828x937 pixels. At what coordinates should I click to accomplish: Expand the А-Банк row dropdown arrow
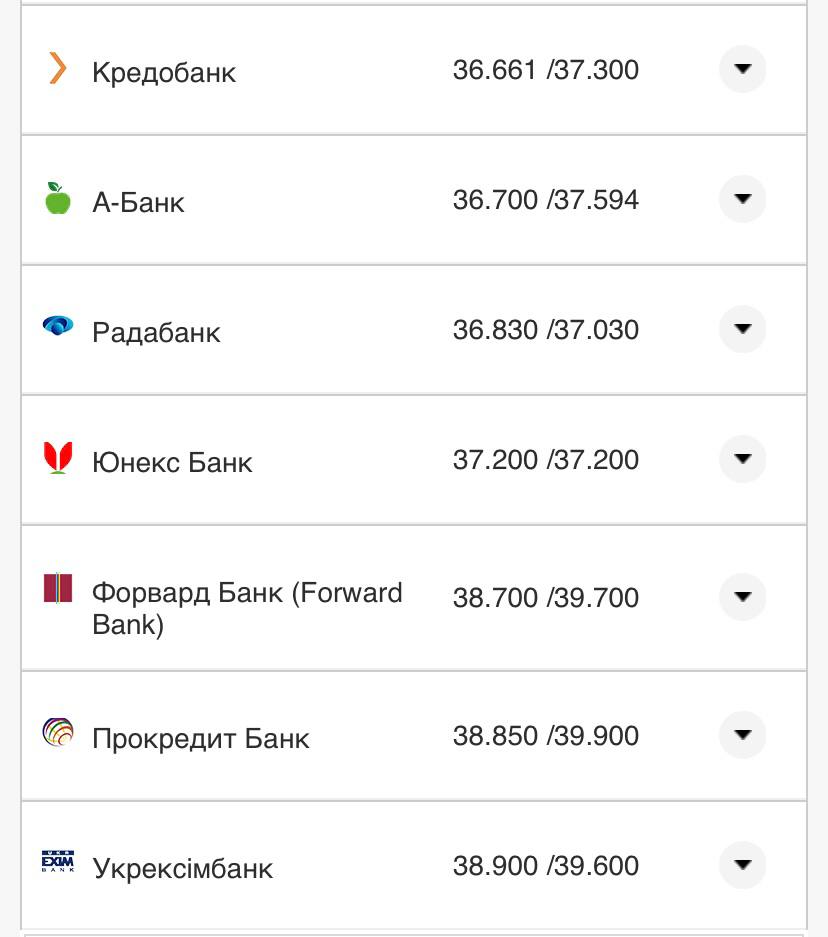coord(742,199)
